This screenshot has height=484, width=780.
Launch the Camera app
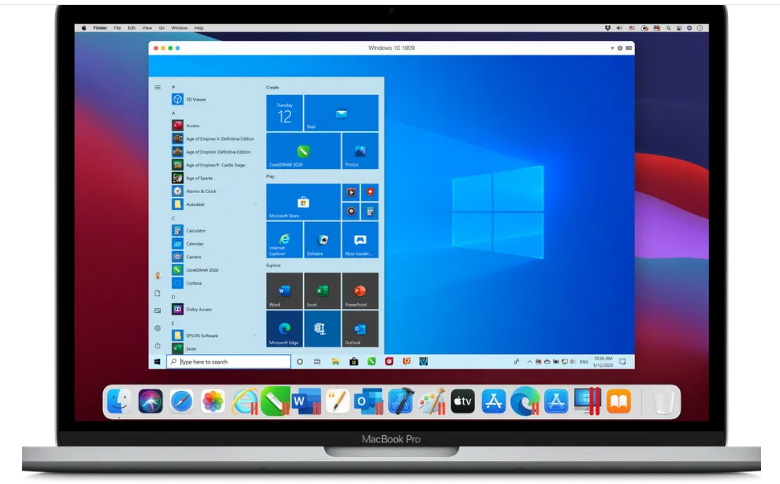pos(187,257)
